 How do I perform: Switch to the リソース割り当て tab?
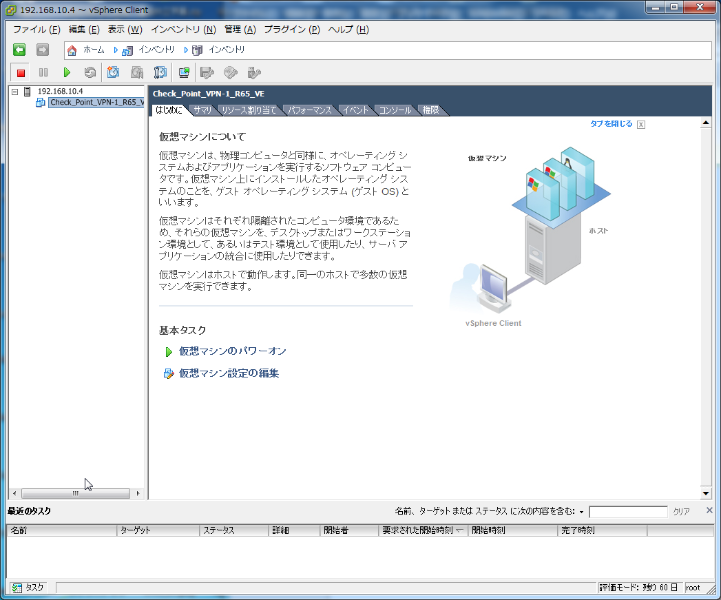tap(248, 110)
